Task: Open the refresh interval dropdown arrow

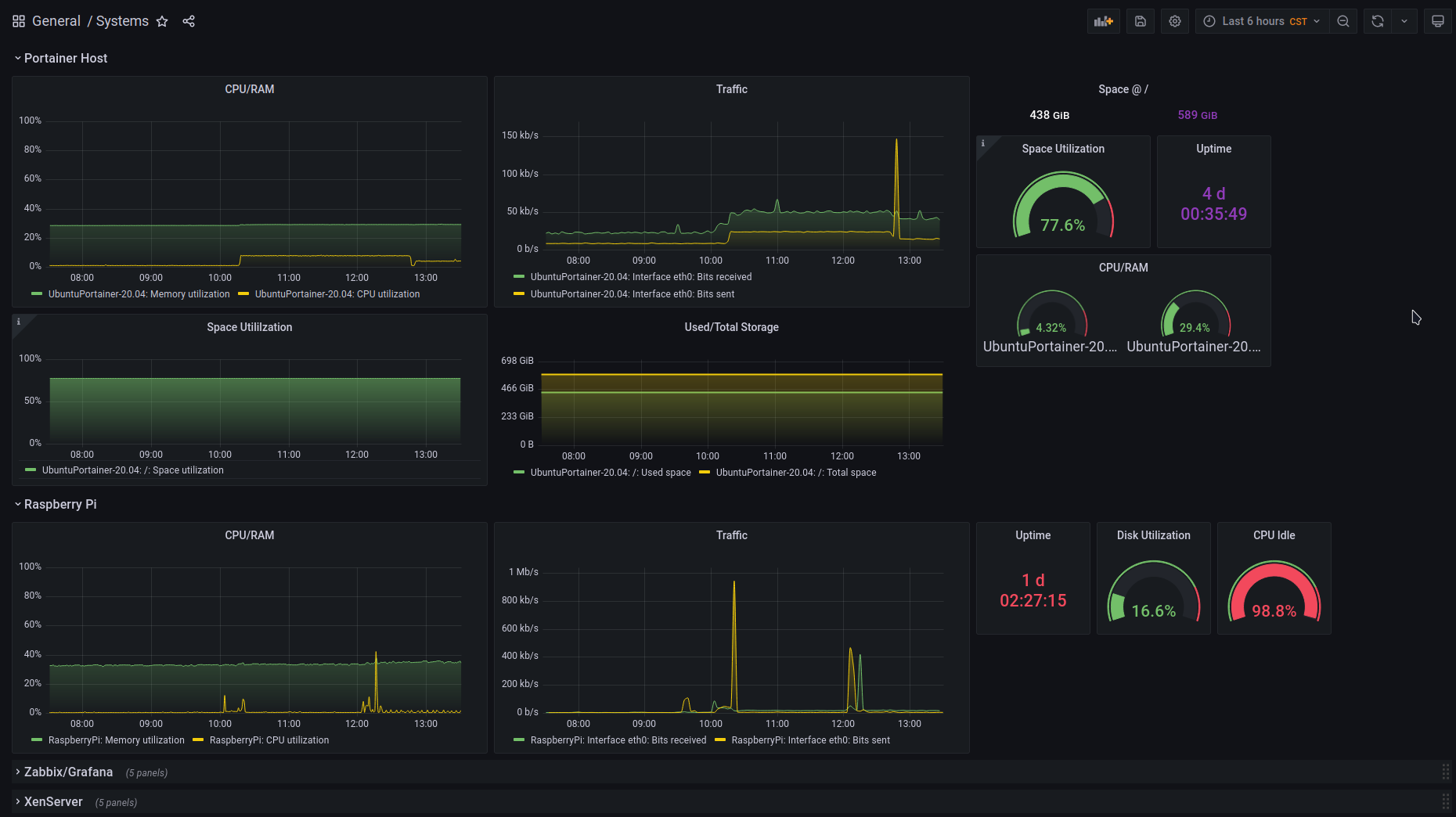Action: pos(1404,21)
